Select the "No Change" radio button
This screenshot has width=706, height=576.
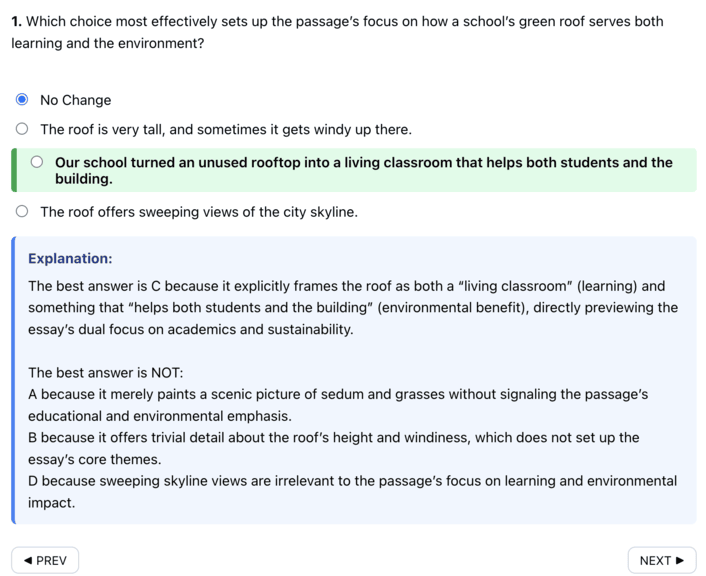tap(22, 100)
